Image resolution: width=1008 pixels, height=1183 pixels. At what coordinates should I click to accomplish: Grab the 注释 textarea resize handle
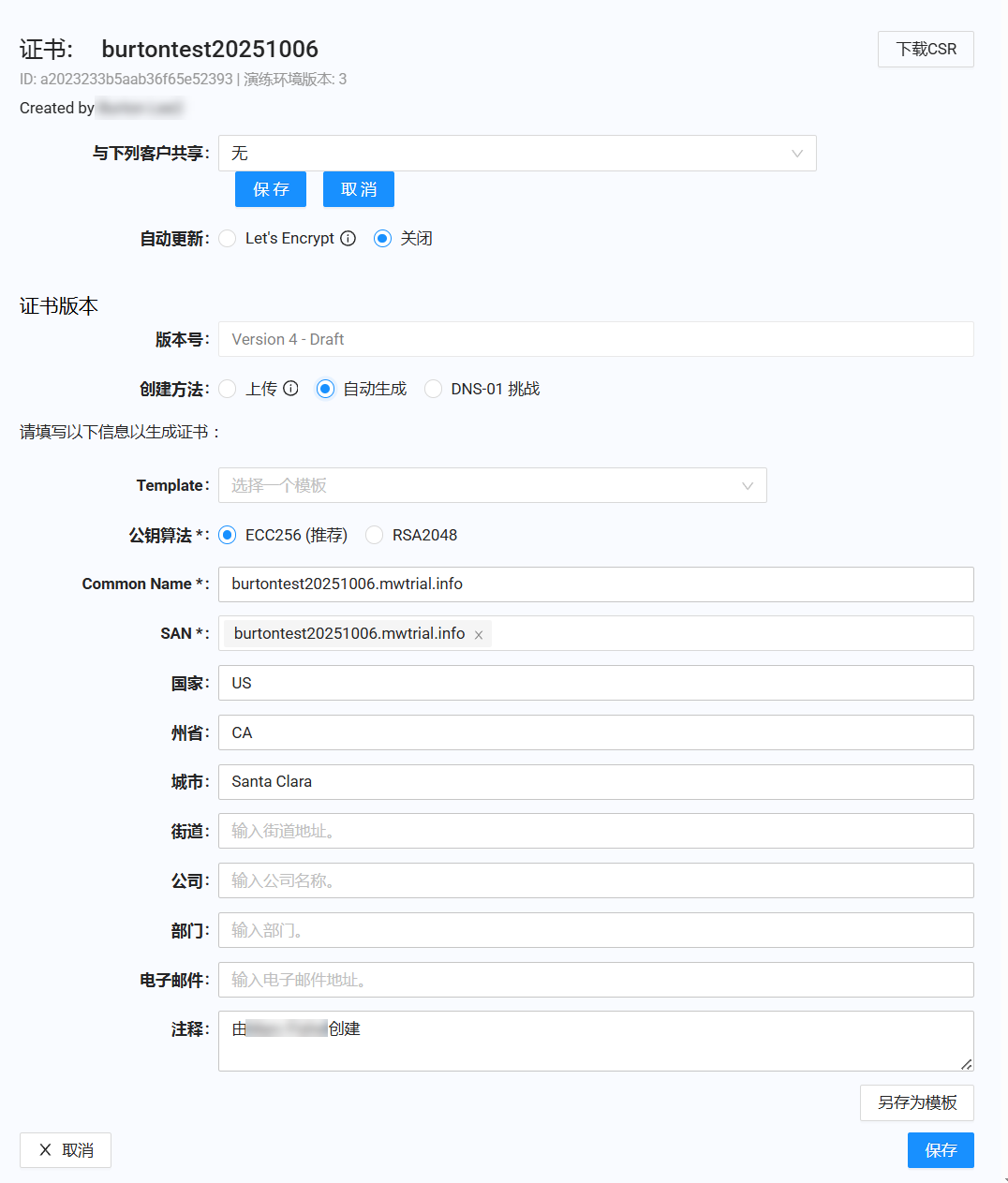click(967, 1064)
